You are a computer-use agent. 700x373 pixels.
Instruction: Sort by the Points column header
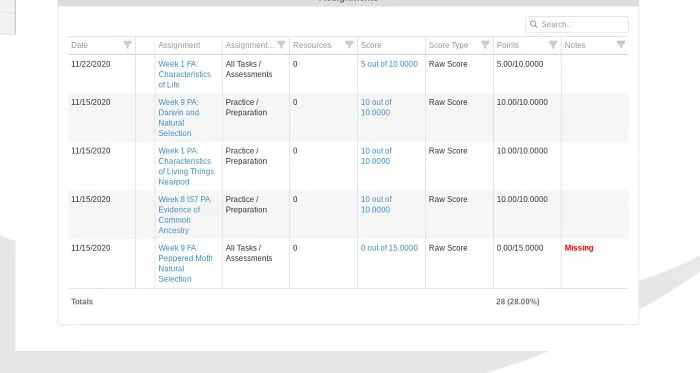508,45
